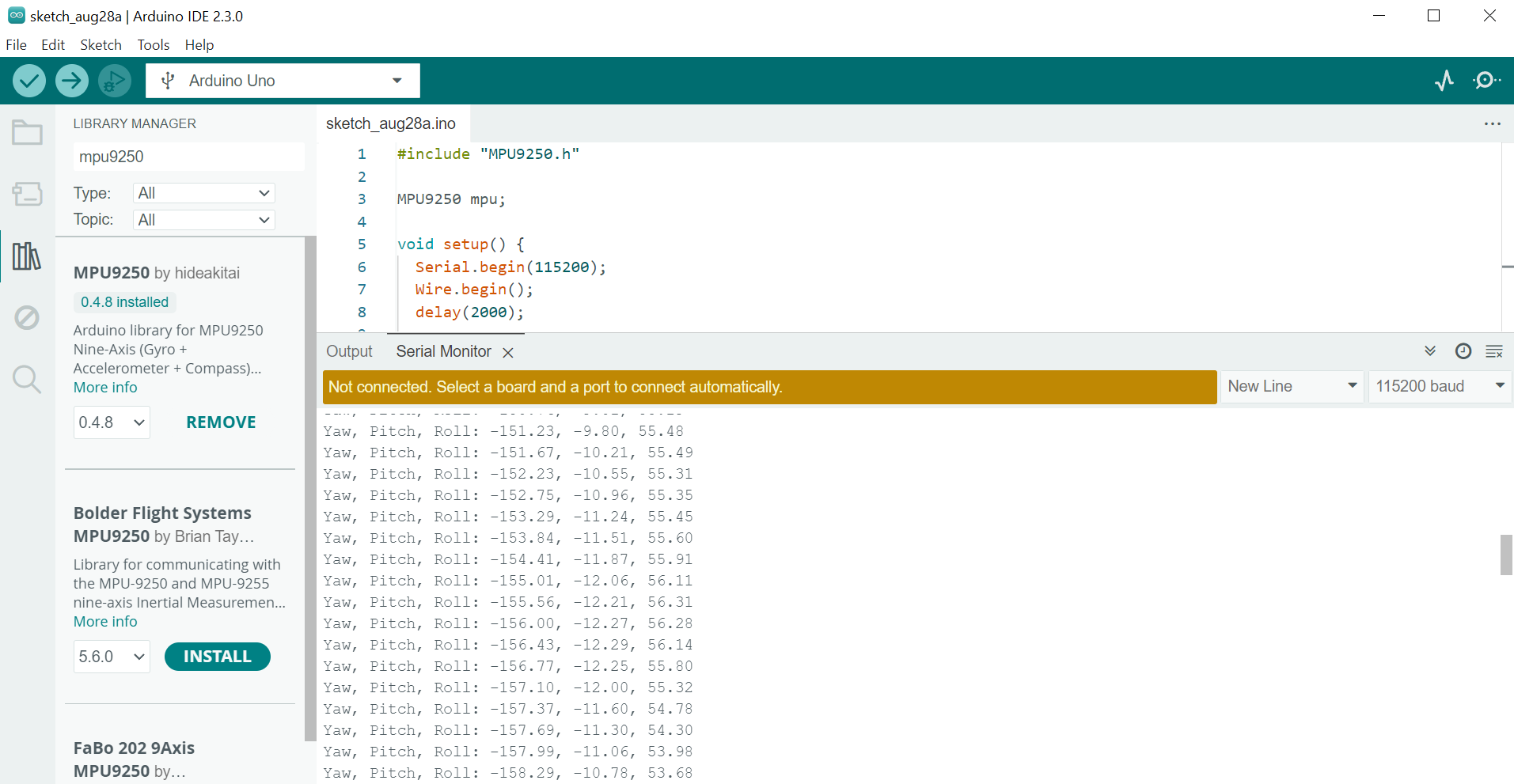This screenshot has width=1514, height=784.
Task: Click the Library Manager list scrollbar
Action: (310, 488)
